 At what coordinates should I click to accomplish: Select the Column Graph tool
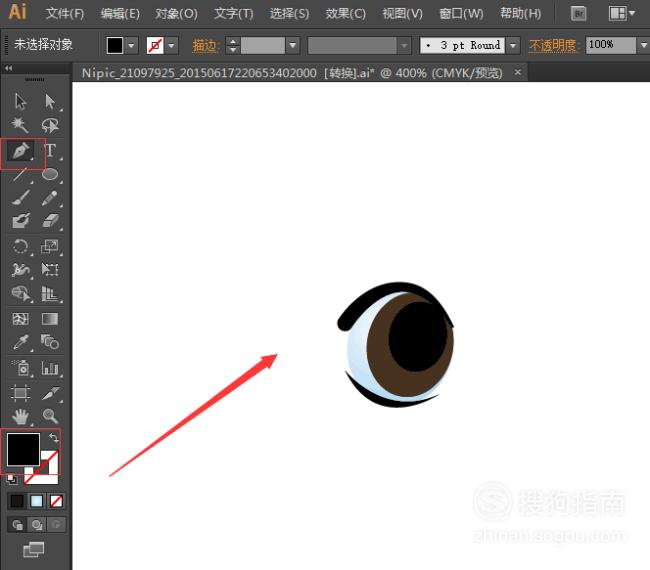pos(50,368)
